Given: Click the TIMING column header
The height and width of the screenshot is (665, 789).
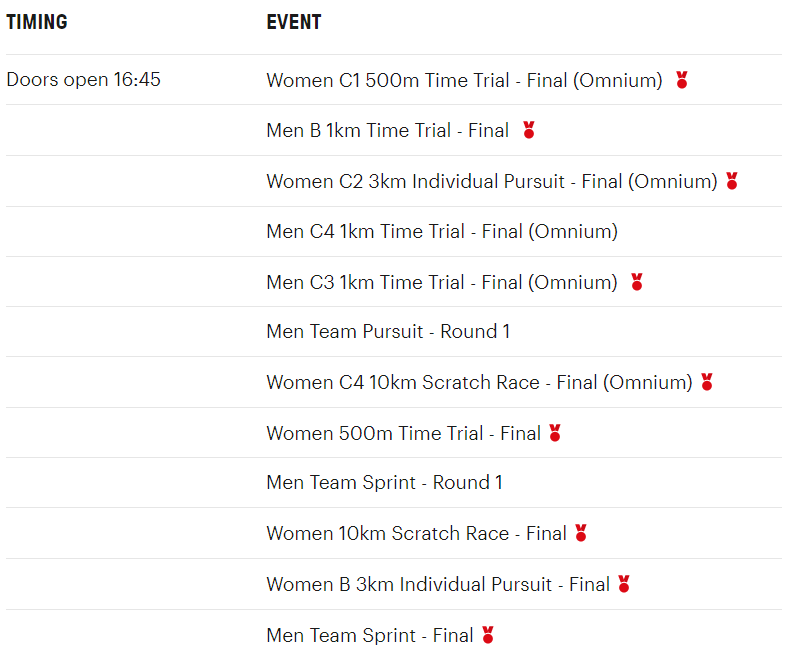Looking at the screenshot, I should 37,22.
